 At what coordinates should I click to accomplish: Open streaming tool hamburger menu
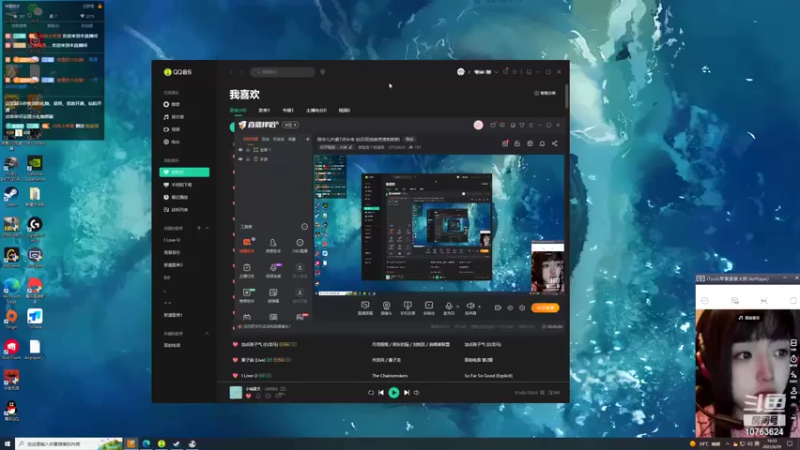click(x=531, y=125)
